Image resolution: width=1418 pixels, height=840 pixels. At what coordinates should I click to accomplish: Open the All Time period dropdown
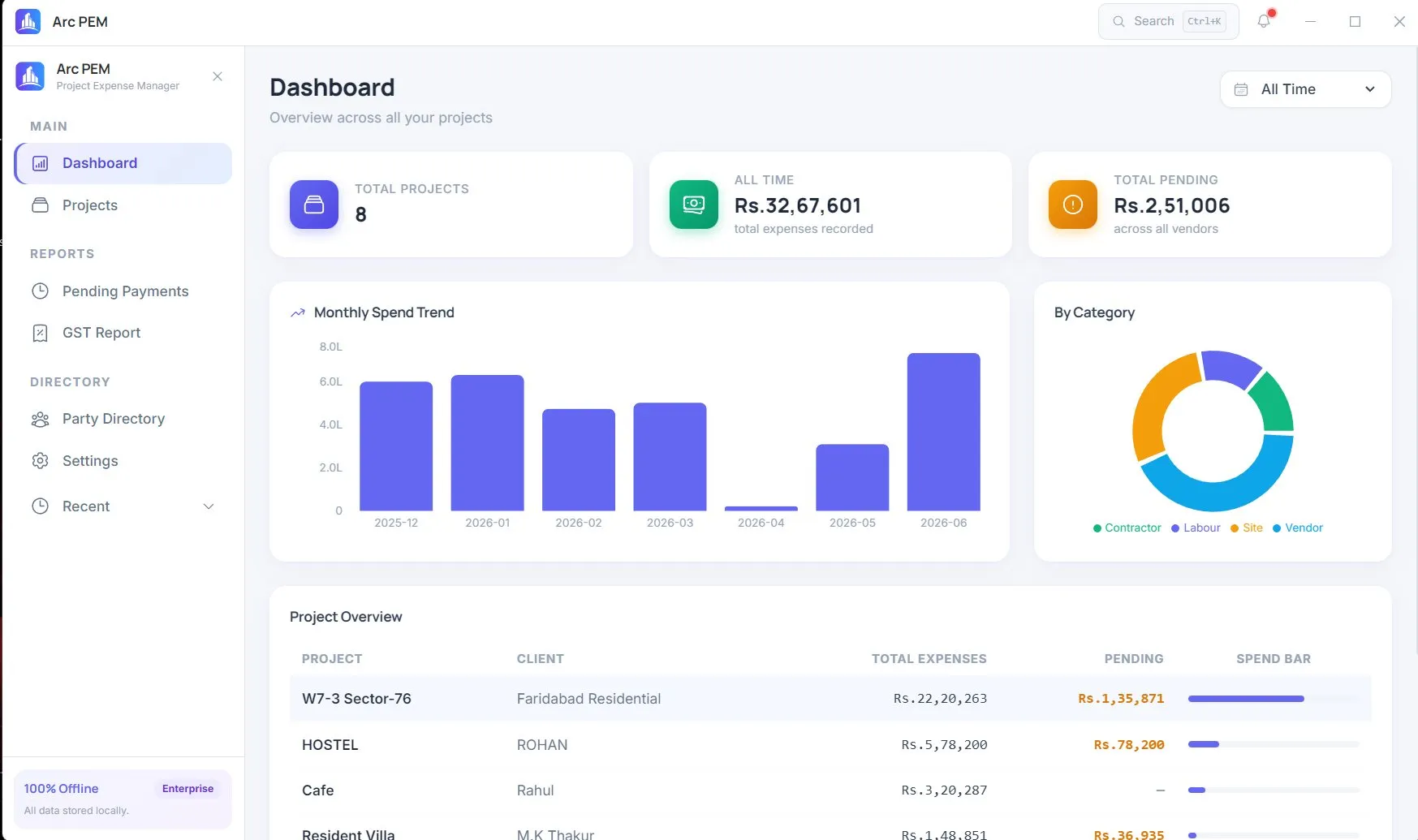1305,89
